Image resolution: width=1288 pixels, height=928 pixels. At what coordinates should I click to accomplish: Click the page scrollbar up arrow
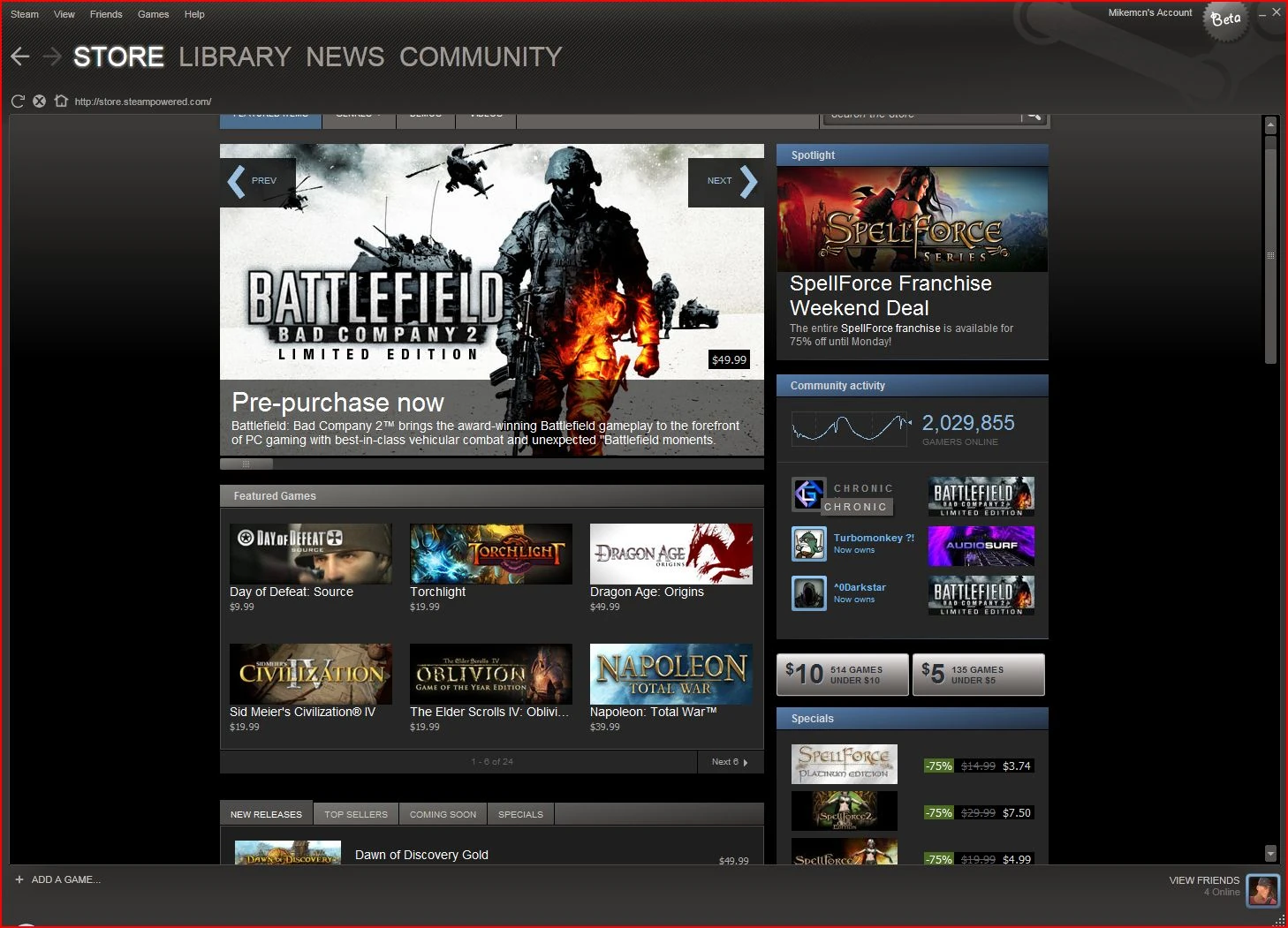coord(1270,125)
